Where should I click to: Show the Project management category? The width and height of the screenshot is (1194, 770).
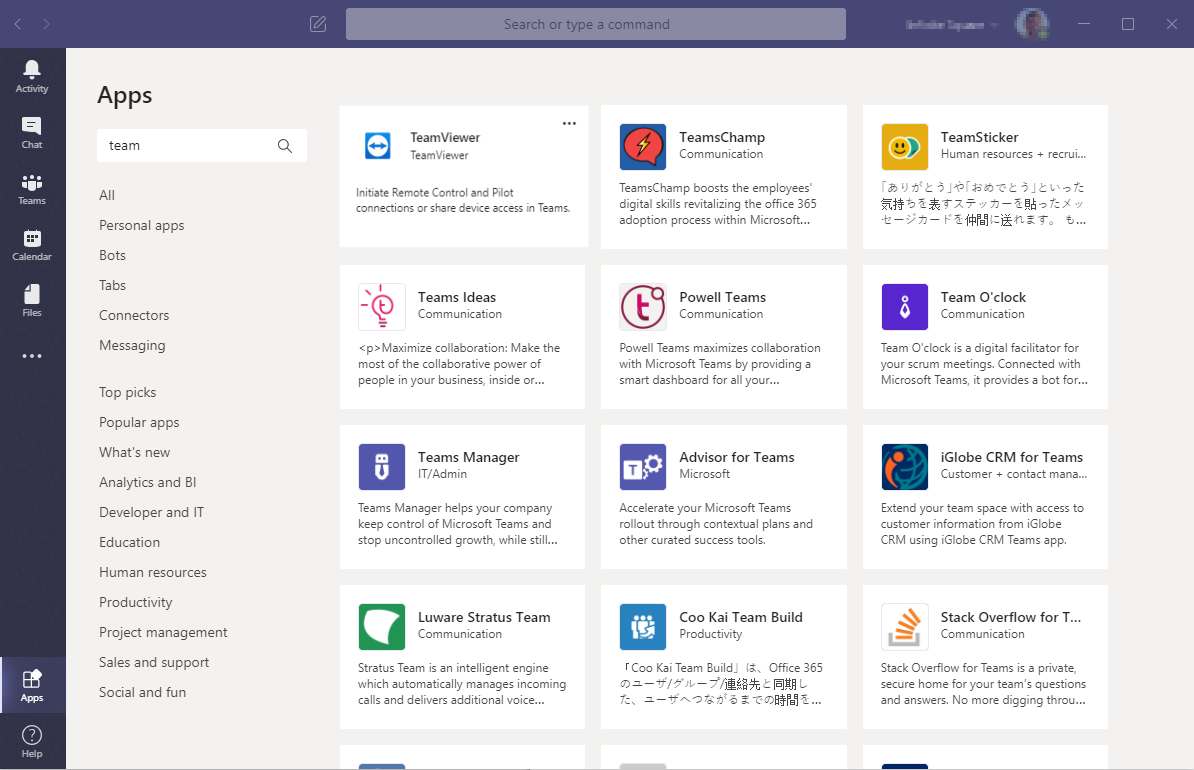click(163, 632)
